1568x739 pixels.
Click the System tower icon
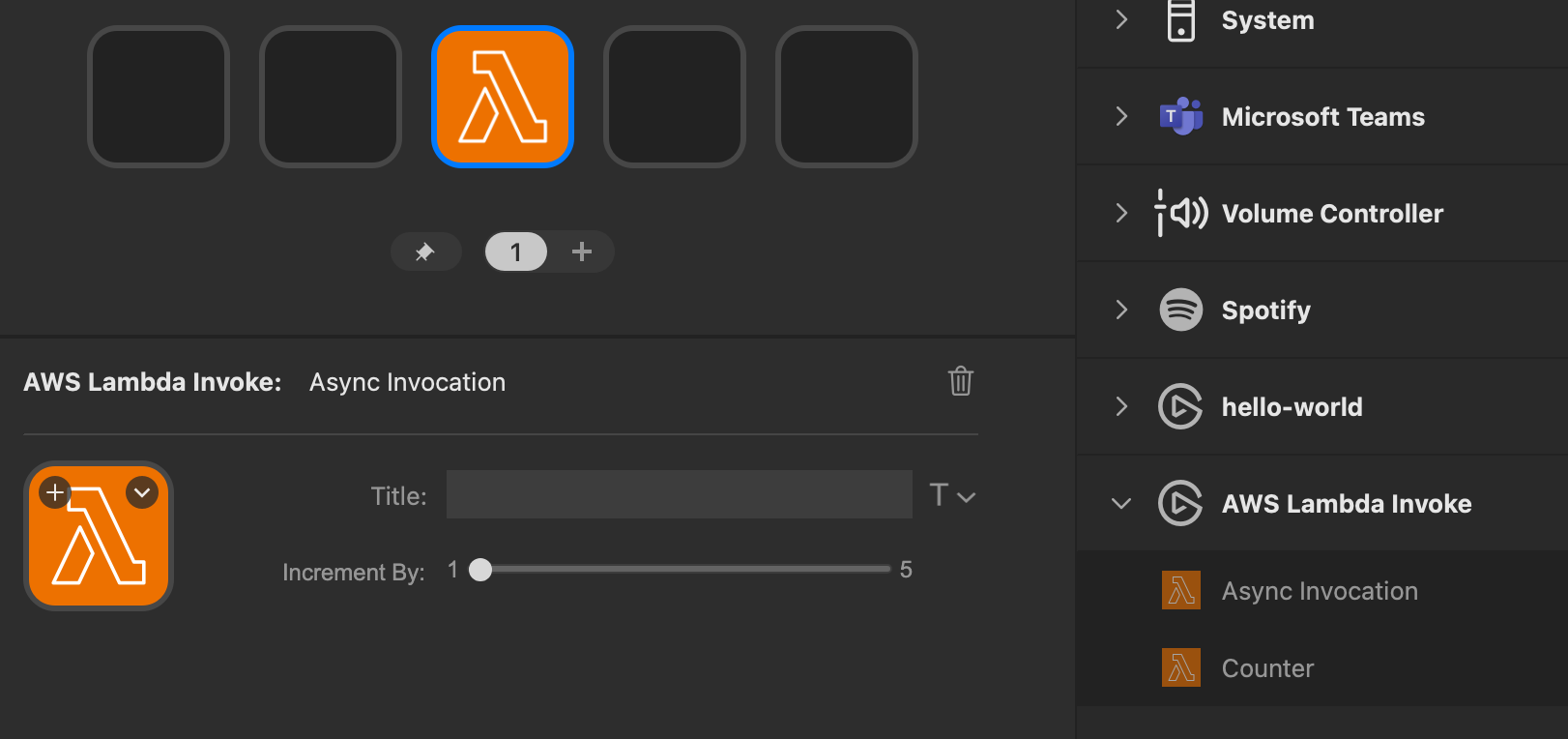coord(1180,19)
